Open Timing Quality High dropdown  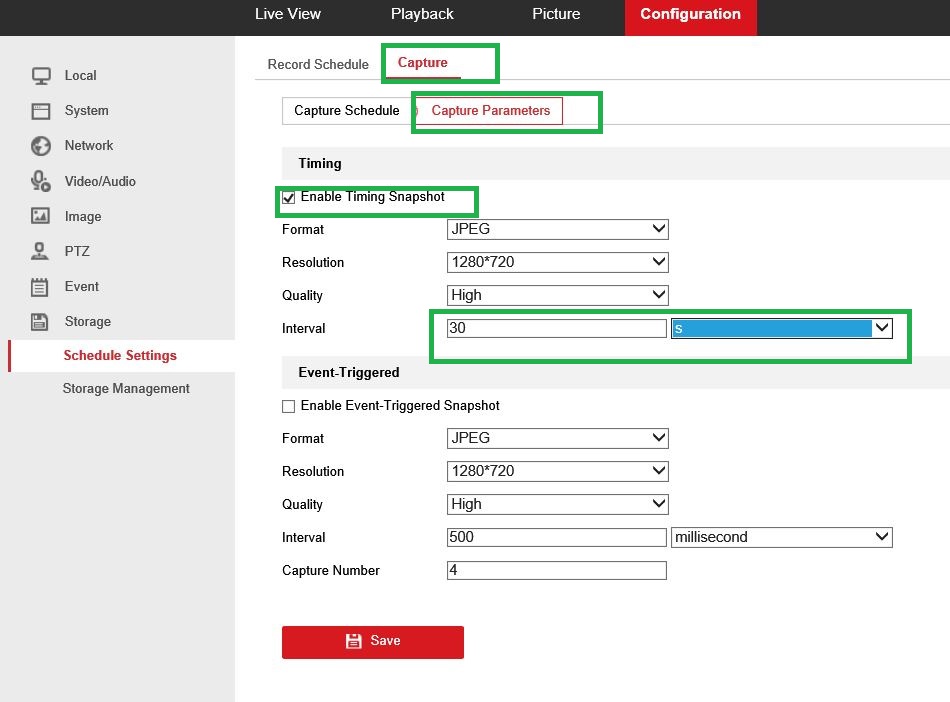click(557, 296)
